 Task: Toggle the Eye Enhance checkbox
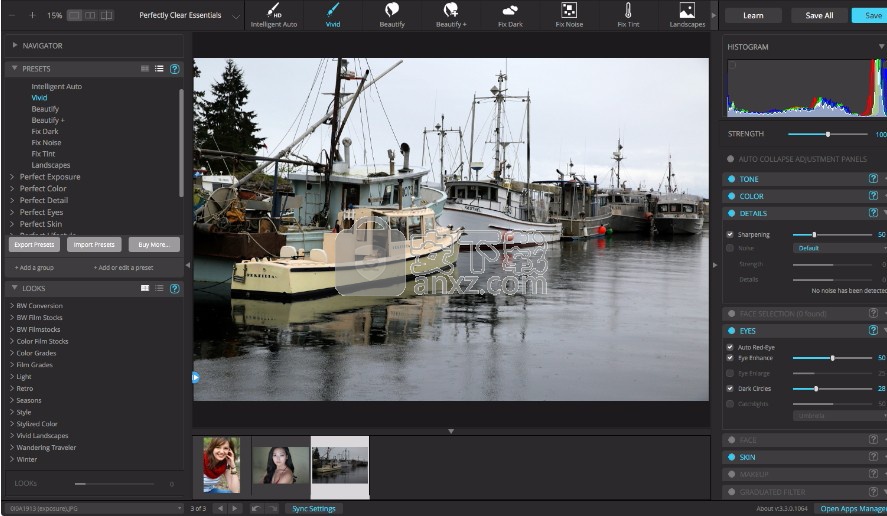pos(730,358)
